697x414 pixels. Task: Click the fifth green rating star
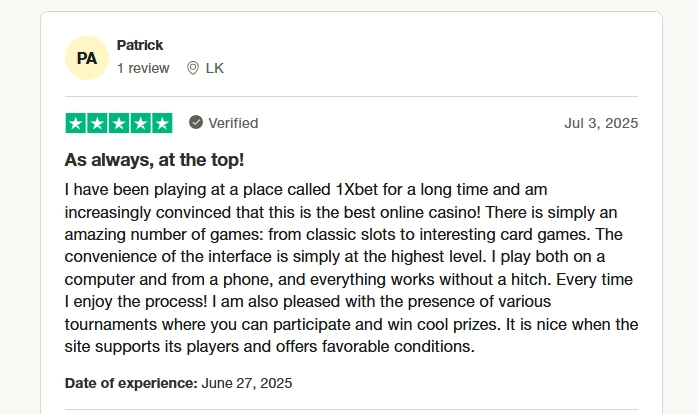click(162, 123)
